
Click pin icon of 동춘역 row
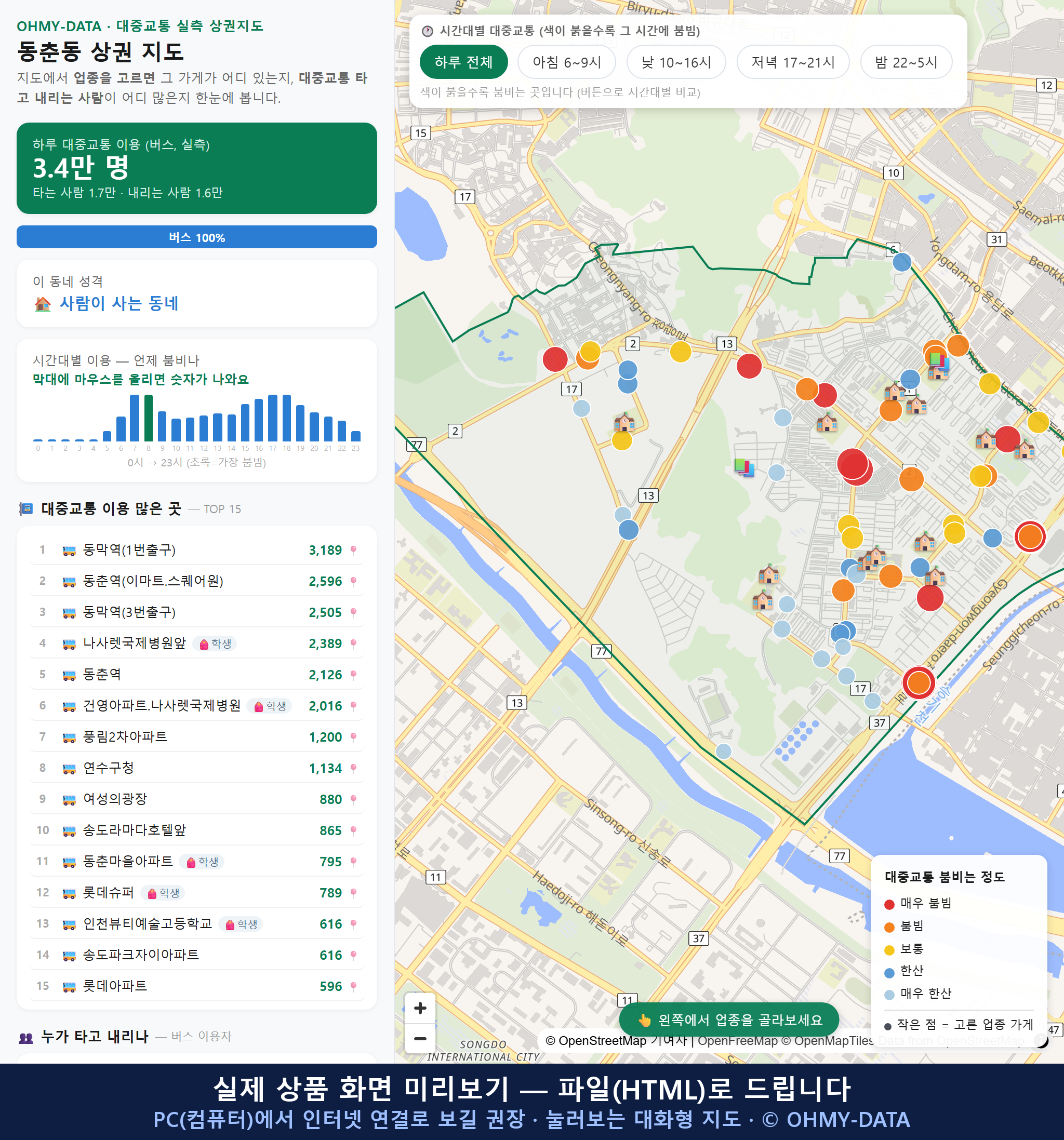point(353,675)
